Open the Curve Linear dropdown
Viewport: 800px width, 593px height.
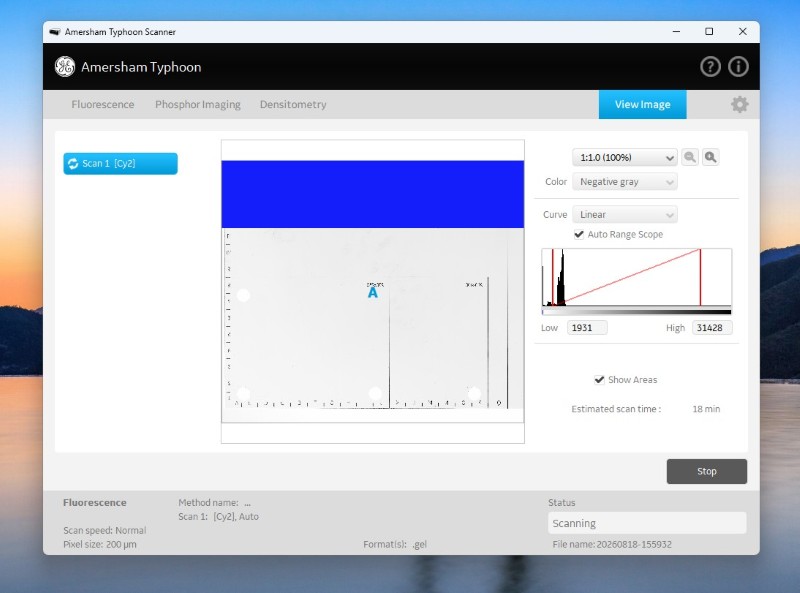pyautogui.click(x=624, y=215)
